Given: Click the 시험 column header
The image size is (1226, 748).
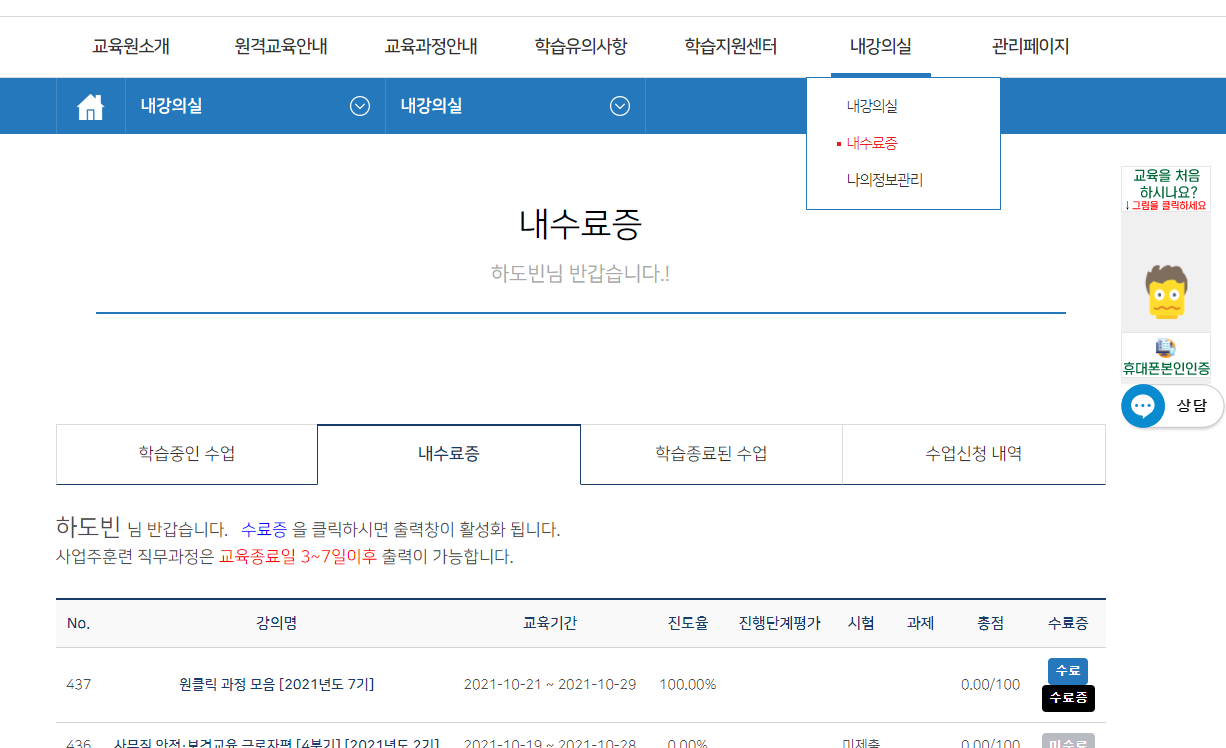Looking at the screenshot, I should click(x=861, y=623).
